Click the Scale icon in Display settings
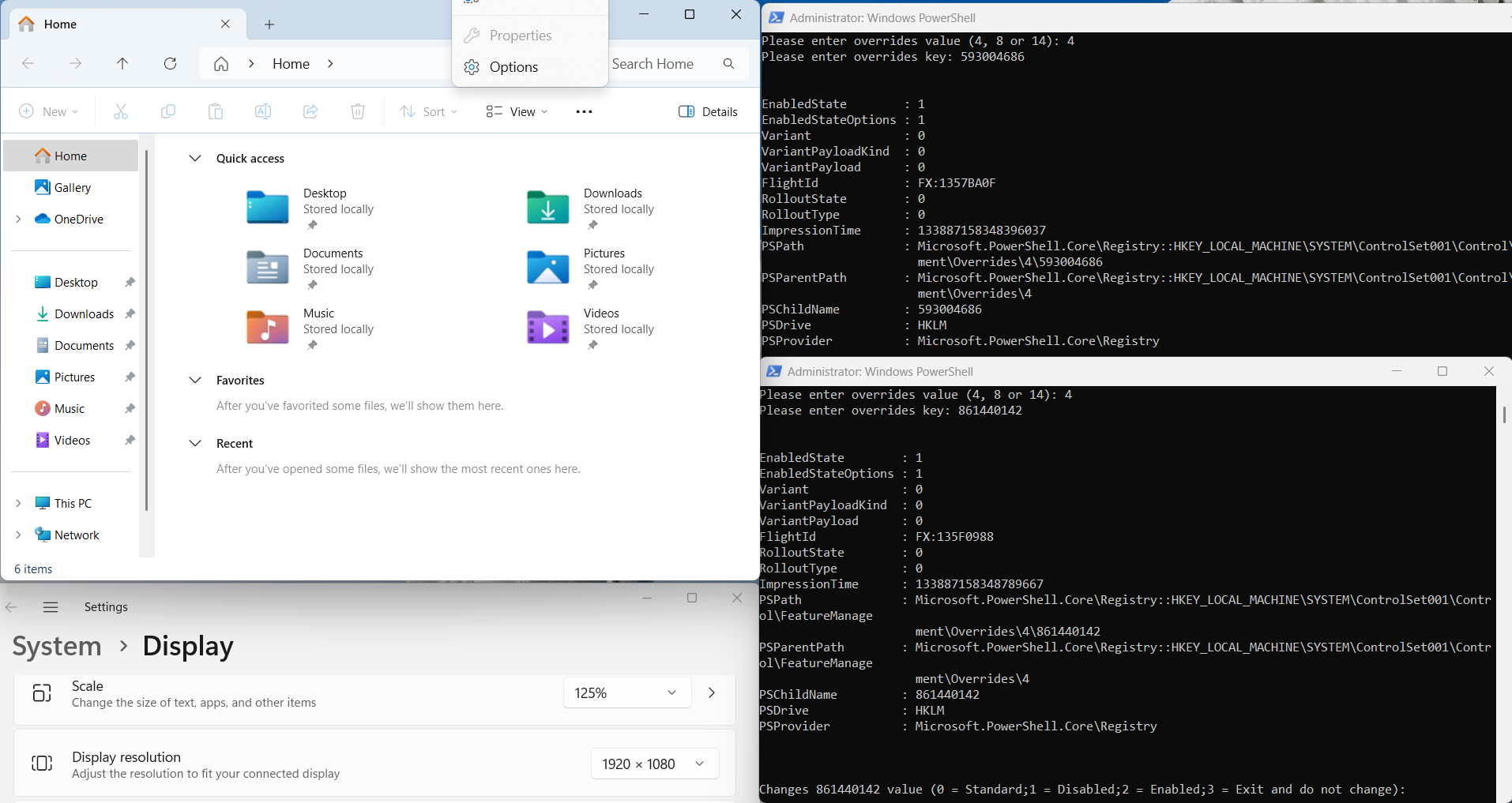Screen dimensions: 1512x803 point(42,693)
